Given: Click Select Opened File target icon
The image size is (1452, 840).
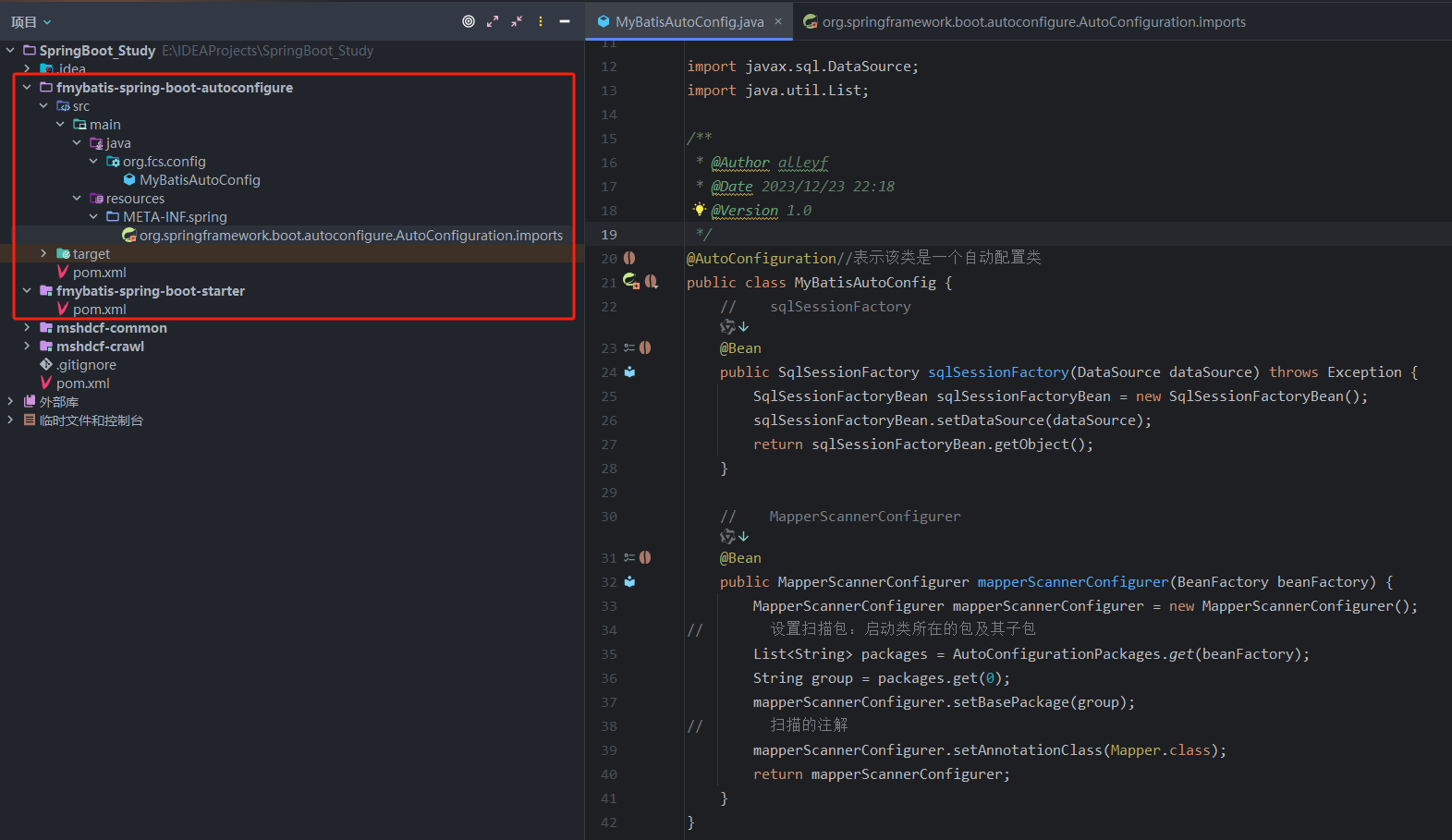Looking at the screenshot, I should pyautogui.click(x=469, y=21).
